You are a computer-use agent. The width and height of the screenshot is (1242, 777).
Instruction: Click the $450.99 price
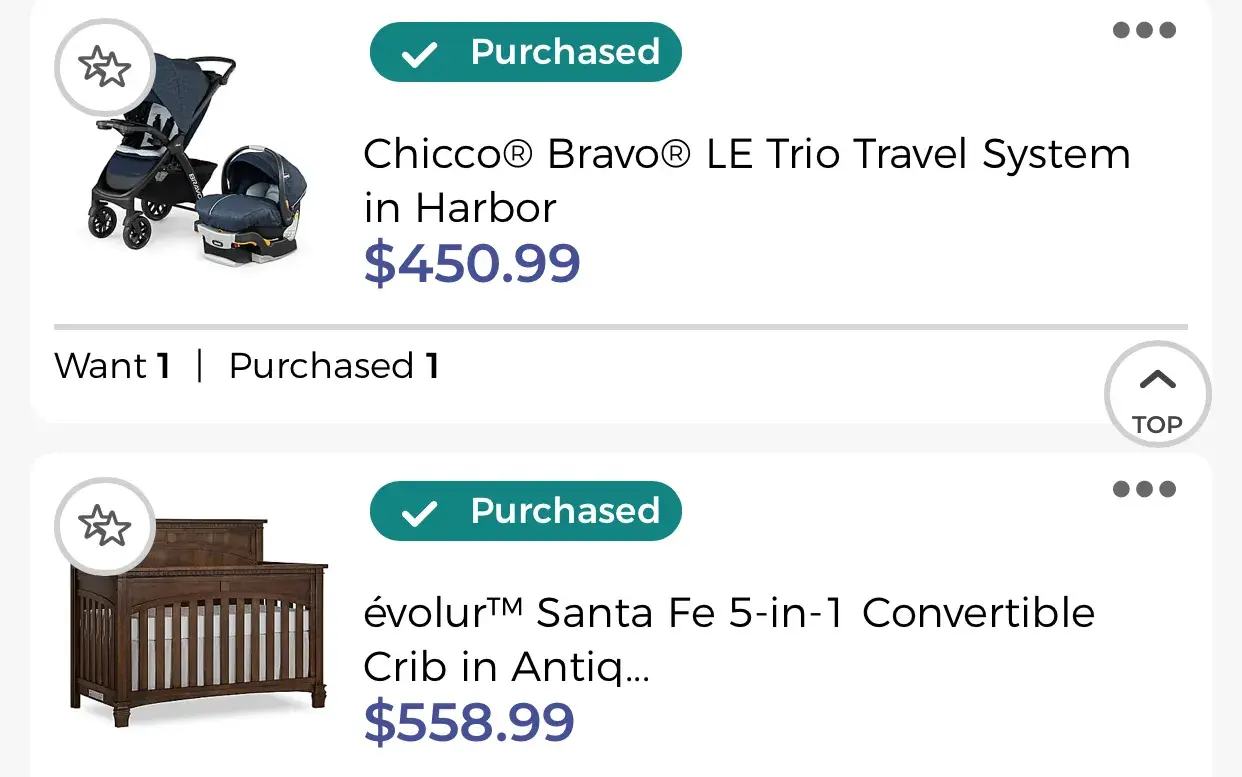pos(471,263)
